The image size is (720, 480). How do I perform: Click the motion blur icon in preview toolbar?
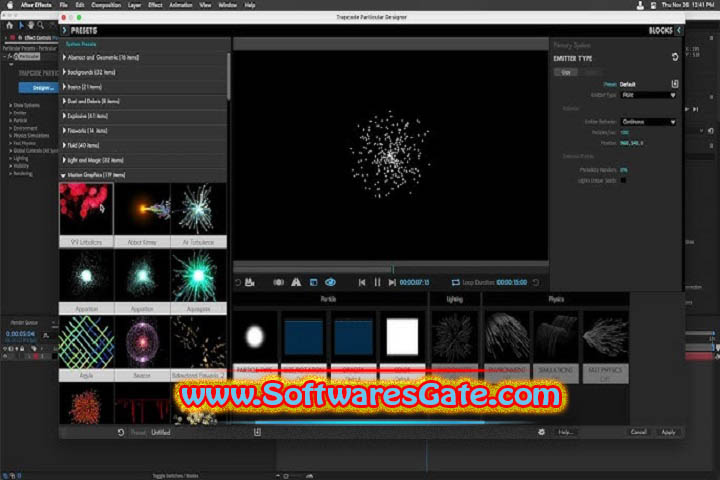click(278, 282)
